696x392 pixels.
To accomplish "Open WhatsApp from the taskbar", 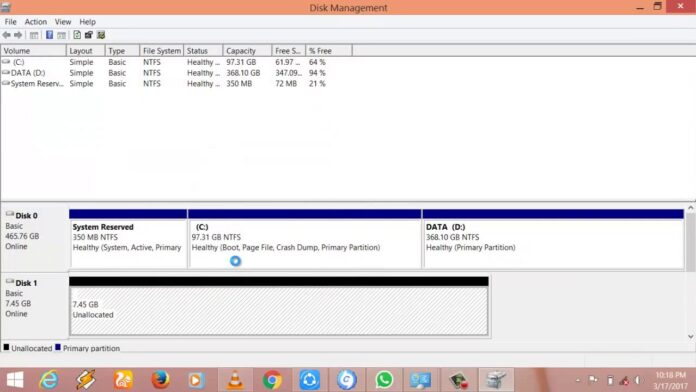I will click(384, 380).
